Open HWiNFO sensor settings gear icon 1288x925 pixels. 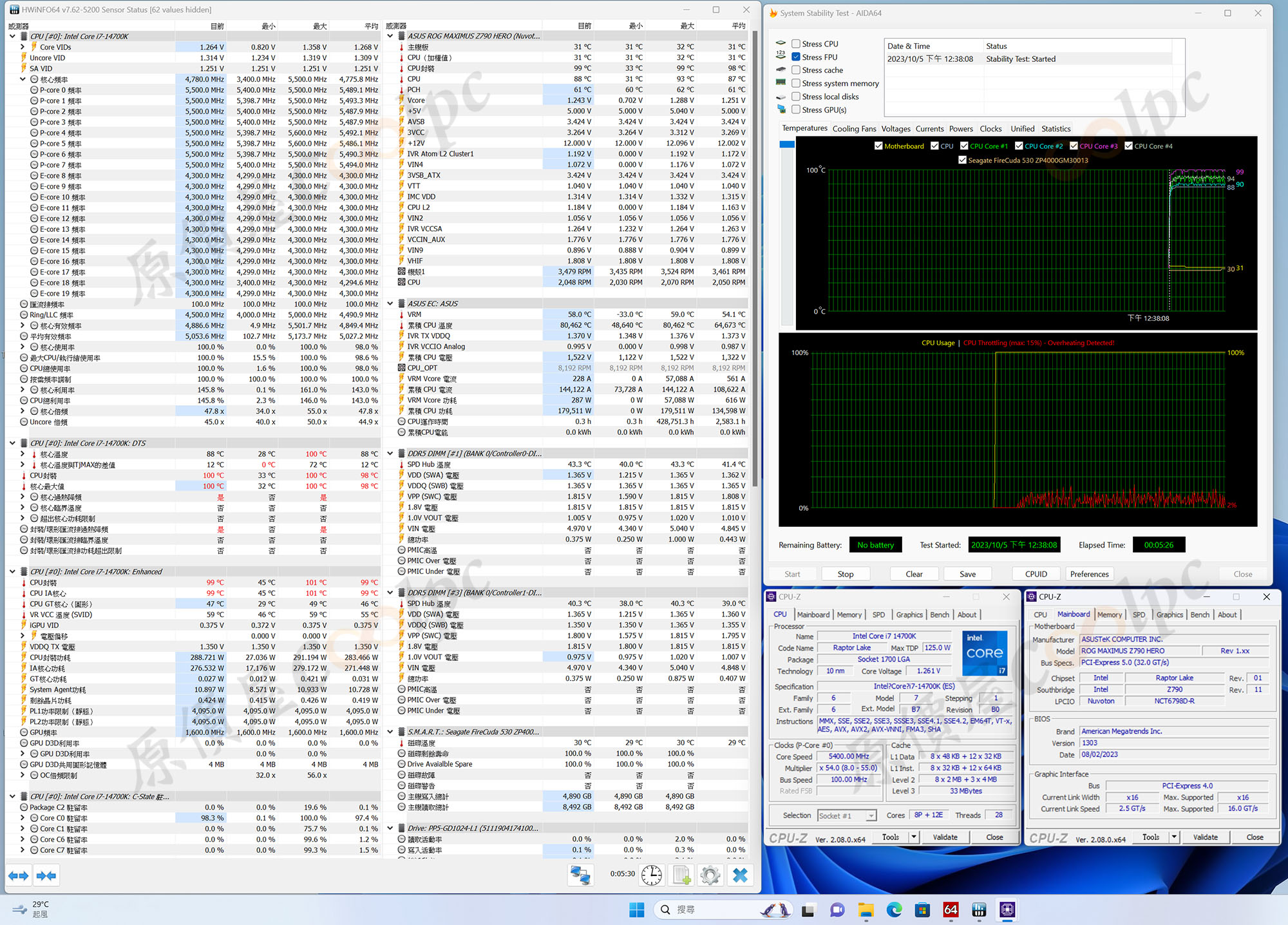pyautogui.click(x=710, y=875)
